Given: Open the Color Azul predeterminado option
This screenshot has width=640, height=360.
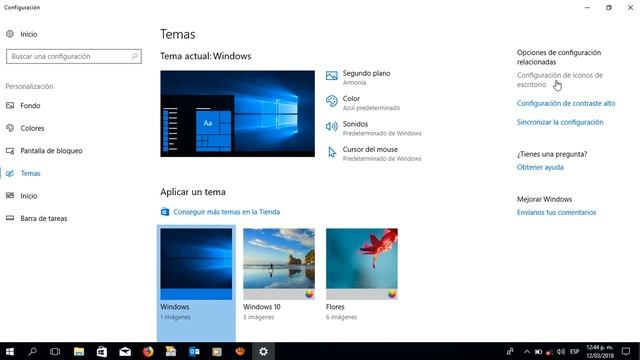Looking at the screenshot, I should [x=371, y=103].
